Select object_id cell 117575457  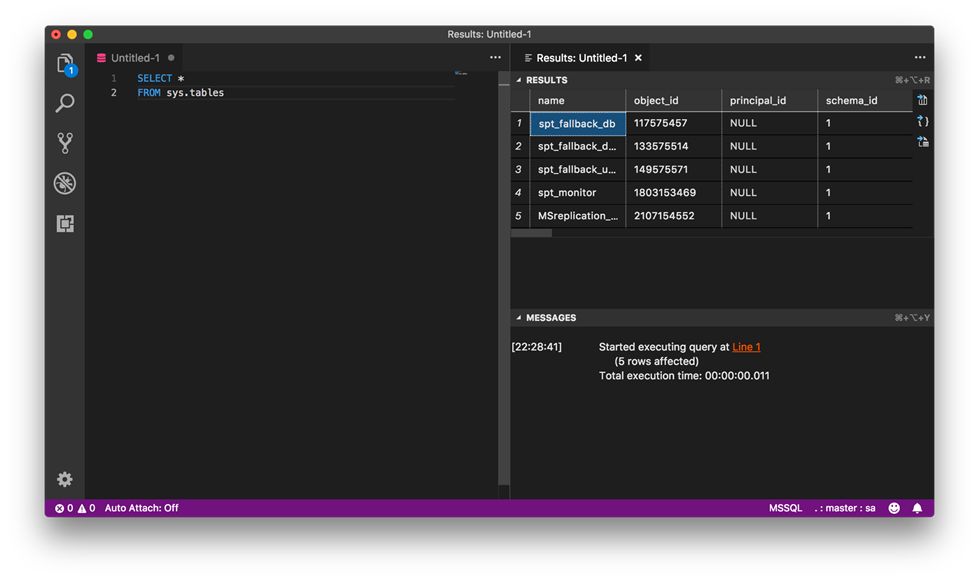(674, 124)
